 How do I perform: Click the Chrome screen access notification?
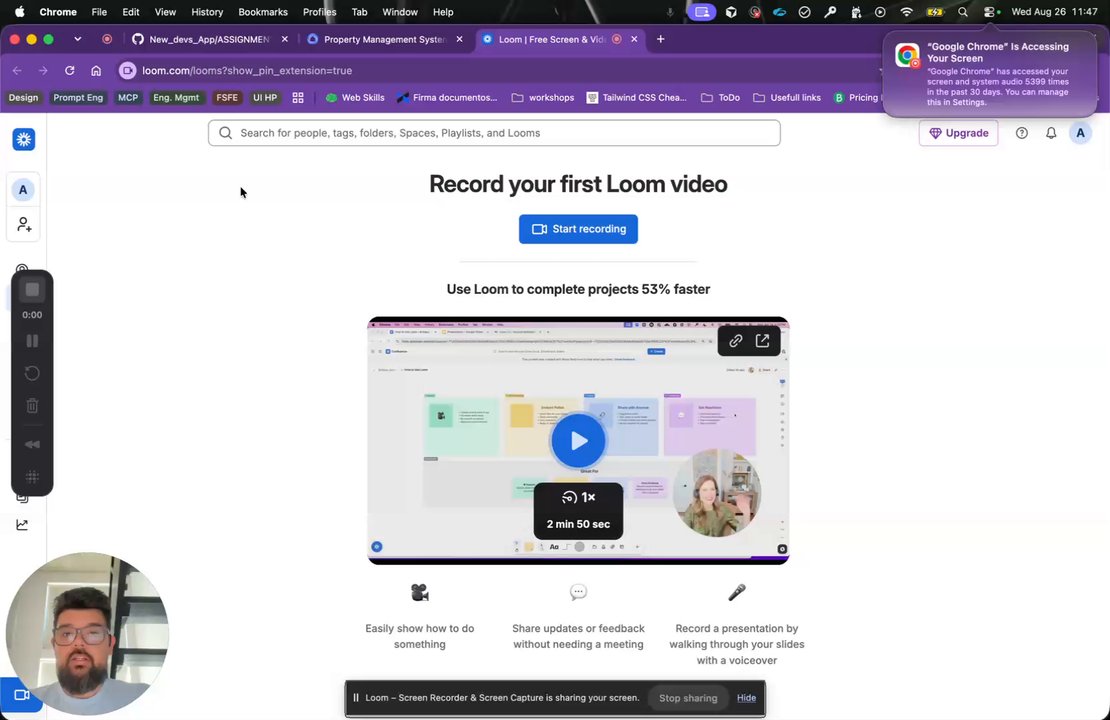coord(990,74)
